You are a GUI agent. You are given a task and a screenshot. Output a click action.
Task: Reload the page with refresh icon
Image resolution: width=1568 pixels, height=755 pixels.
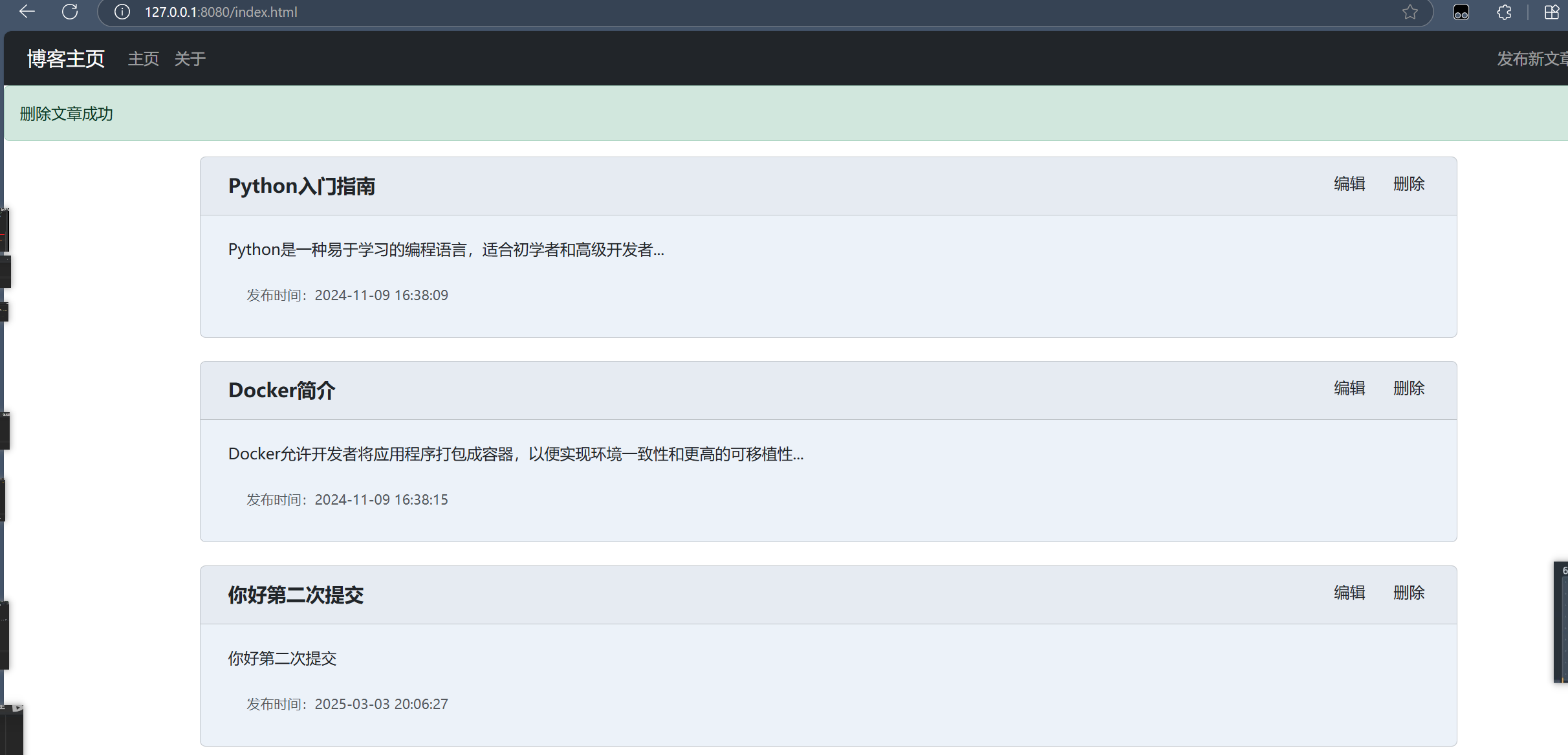[x=70, y=12]
